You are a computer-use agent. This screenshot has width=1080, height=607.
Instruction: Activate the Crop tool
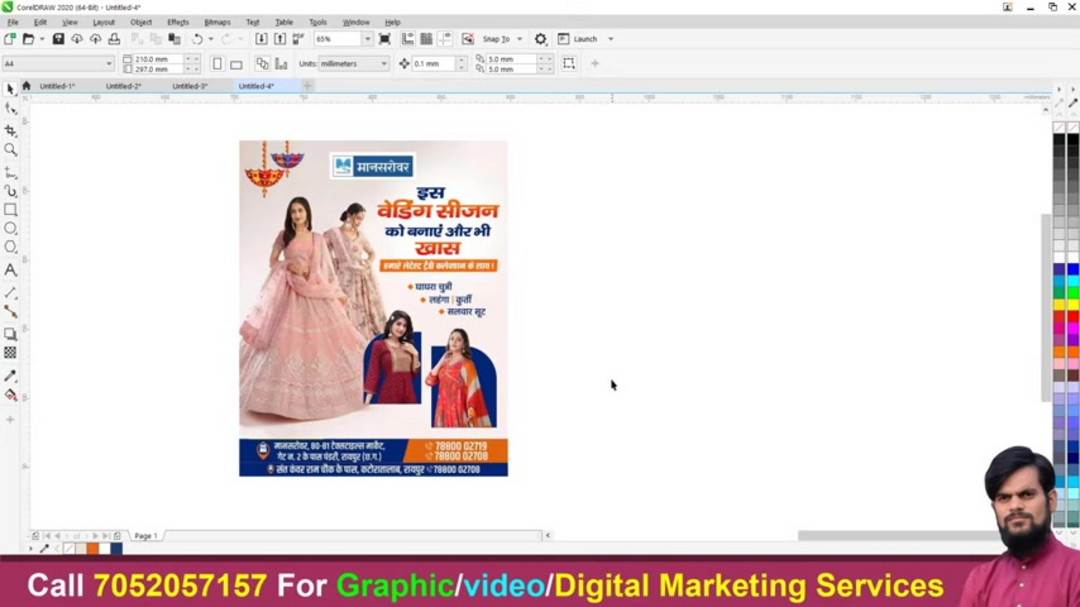10,131
